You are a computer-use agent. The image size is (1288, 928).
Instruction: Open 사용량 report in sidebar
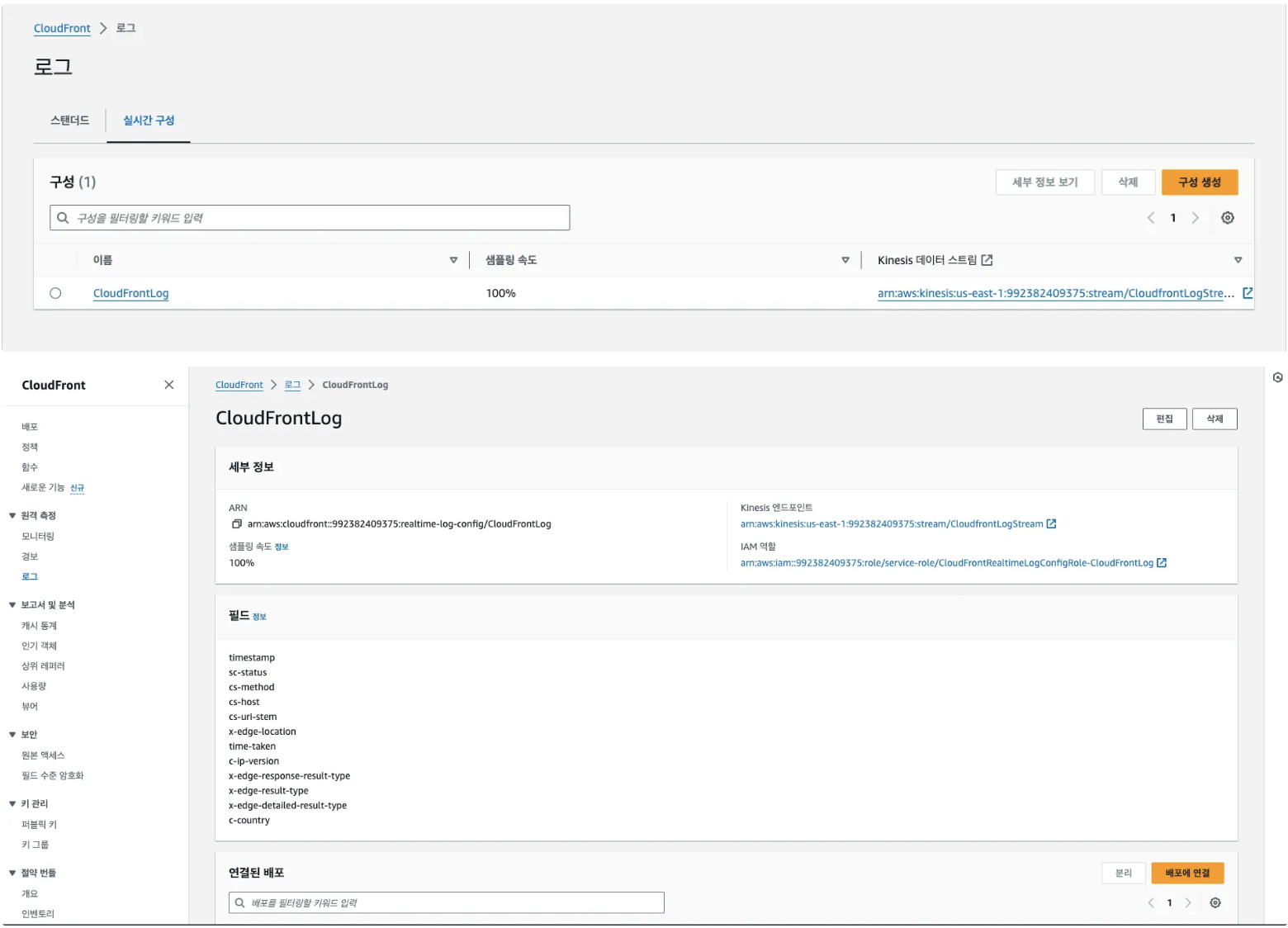[x=34, y=686]
